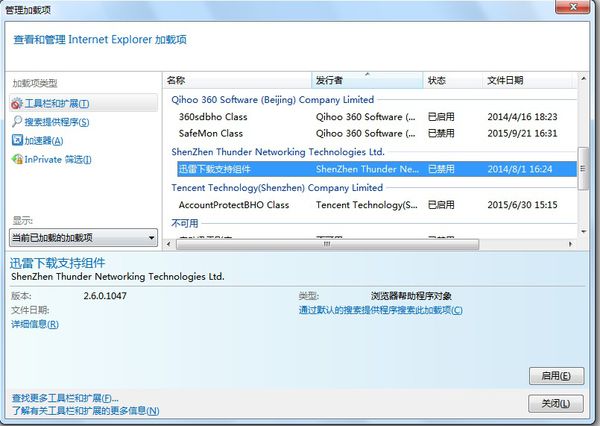The image size is (600, 426).
Task: Sort by the 名称 column header
Action: [x=237, y=80]
